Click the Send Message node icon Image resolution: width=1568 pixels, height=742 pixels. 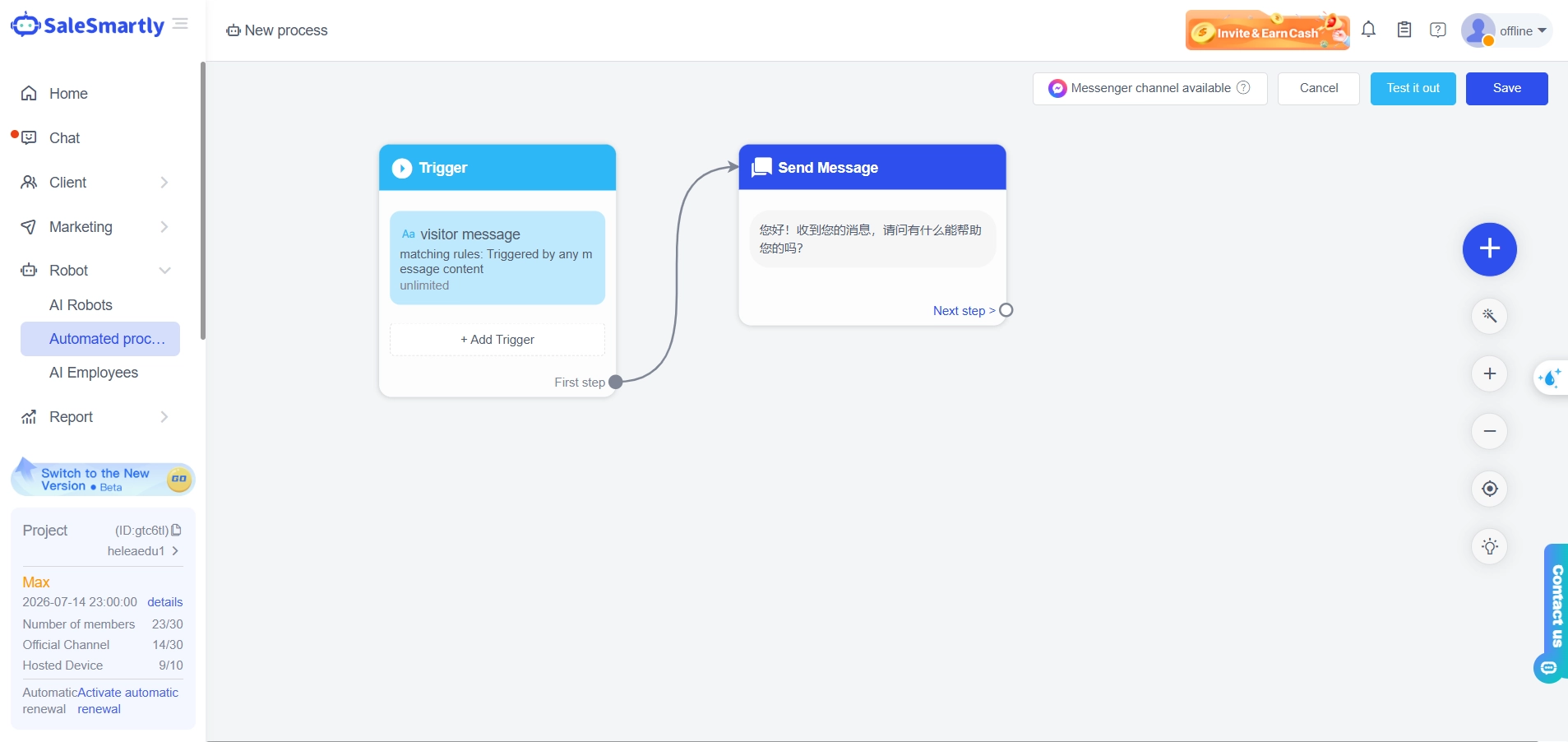pos(762,167)
